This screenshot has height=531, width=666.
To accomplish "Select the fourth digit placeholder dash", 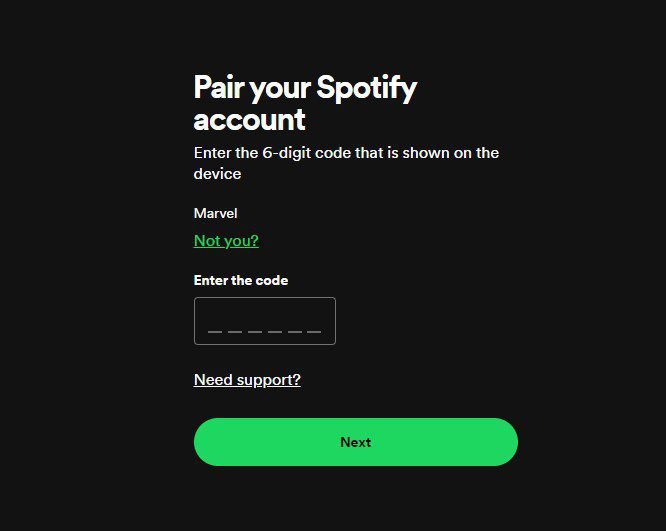I will tap(274, 330).
